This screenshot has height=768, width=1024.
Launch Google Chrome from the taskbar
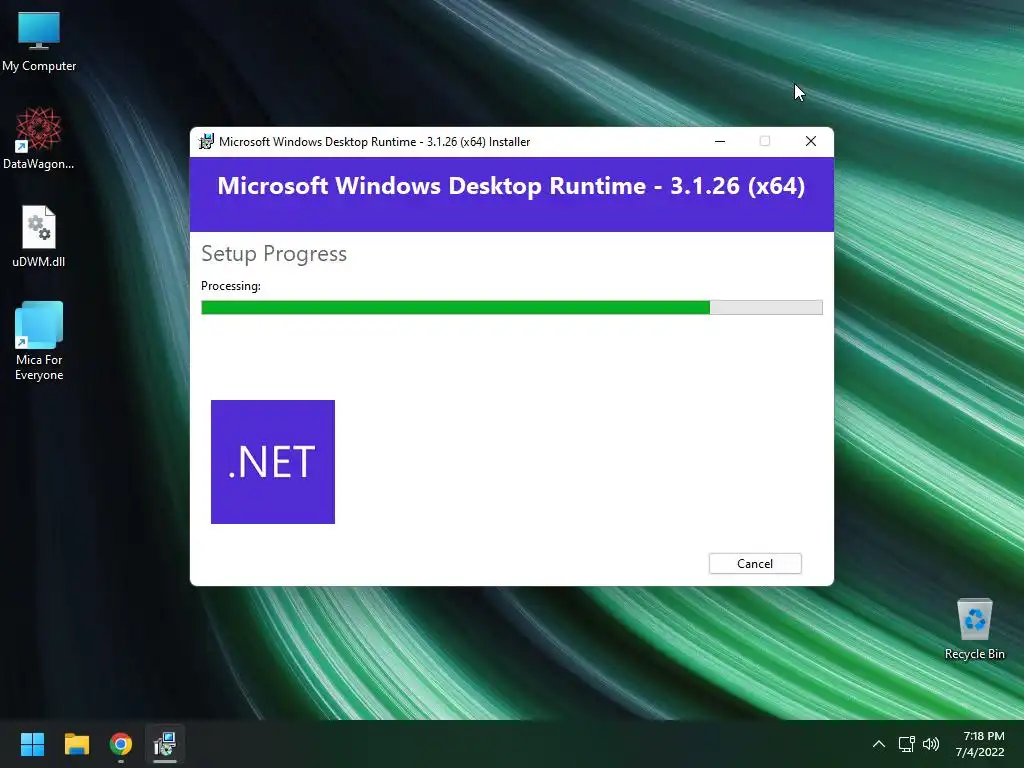121,744
